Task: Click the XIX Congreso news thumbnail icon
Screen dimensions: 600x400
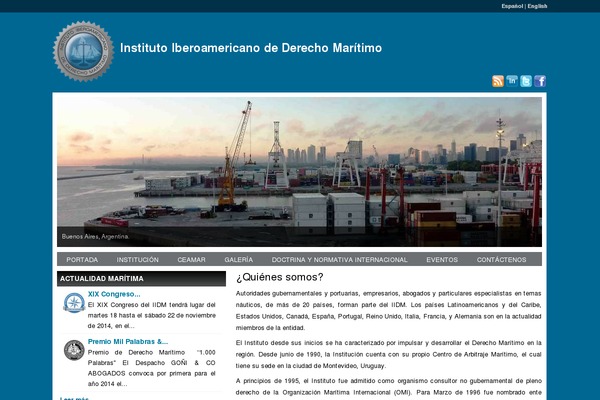Action: pyautogui.click(x=74, y=303)
